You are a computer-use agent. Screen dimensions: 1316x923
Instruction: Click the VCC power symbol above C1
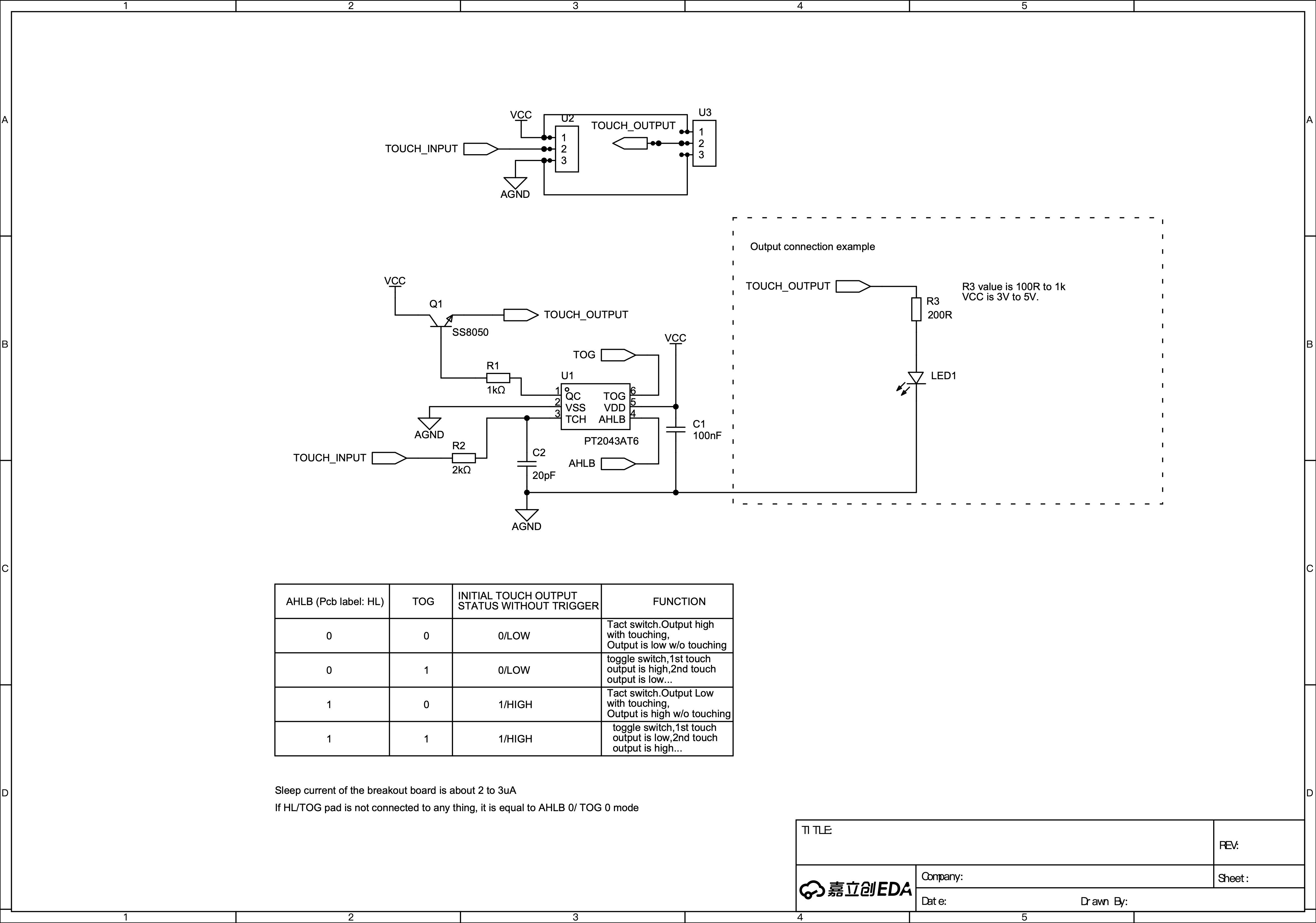[x=675, y=339]
